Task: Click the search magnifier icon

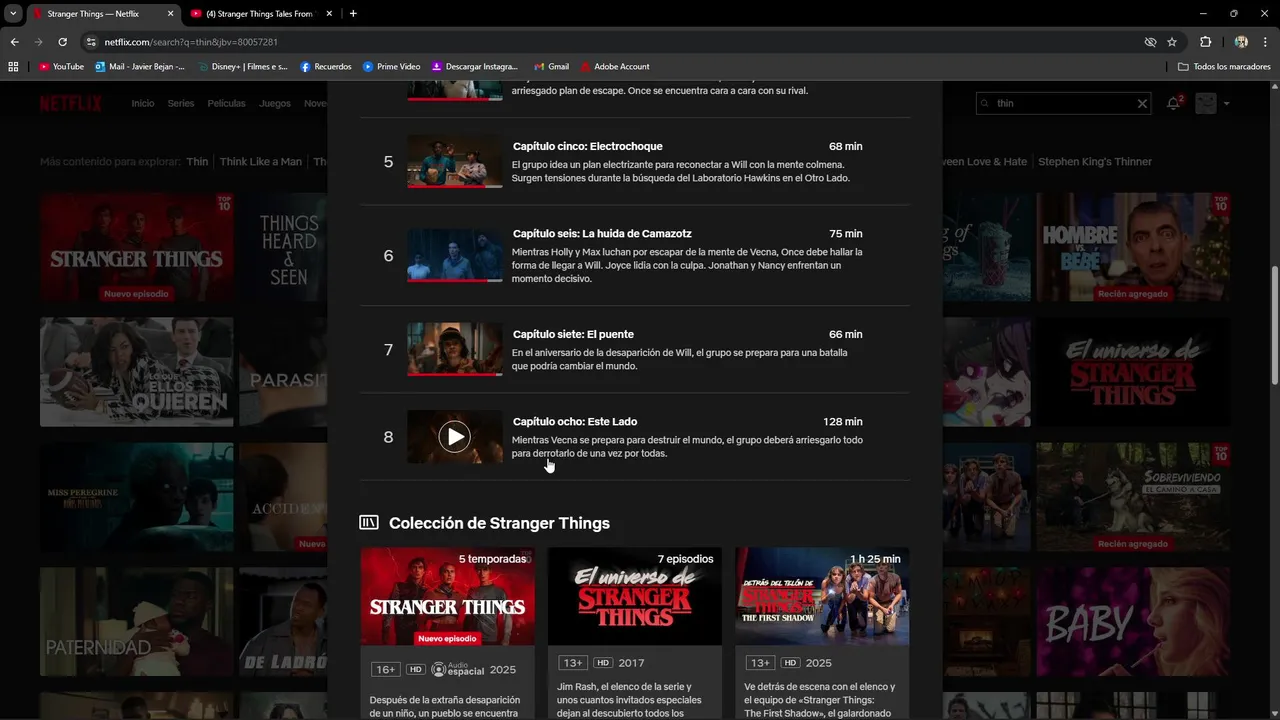Action: click(985, 103)
